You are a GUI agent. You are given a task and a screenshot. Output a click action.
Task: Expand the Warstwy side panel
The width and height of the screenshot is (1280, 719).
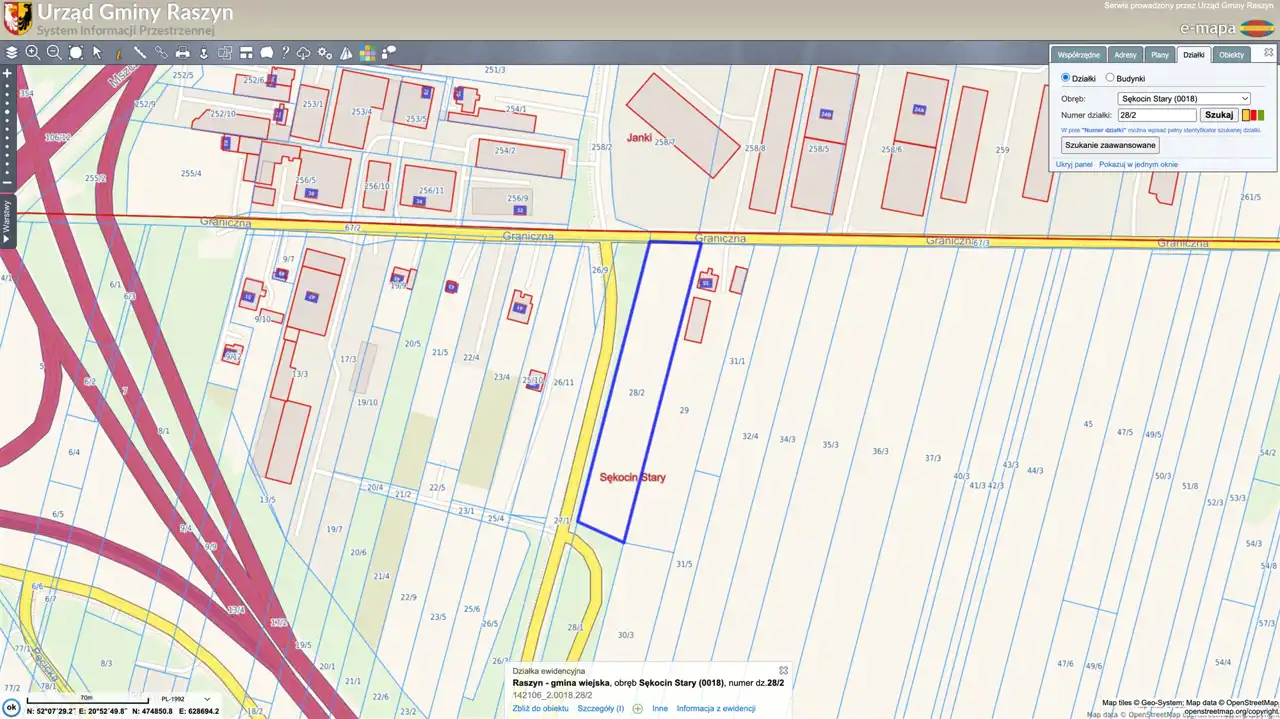coord(6,222)
